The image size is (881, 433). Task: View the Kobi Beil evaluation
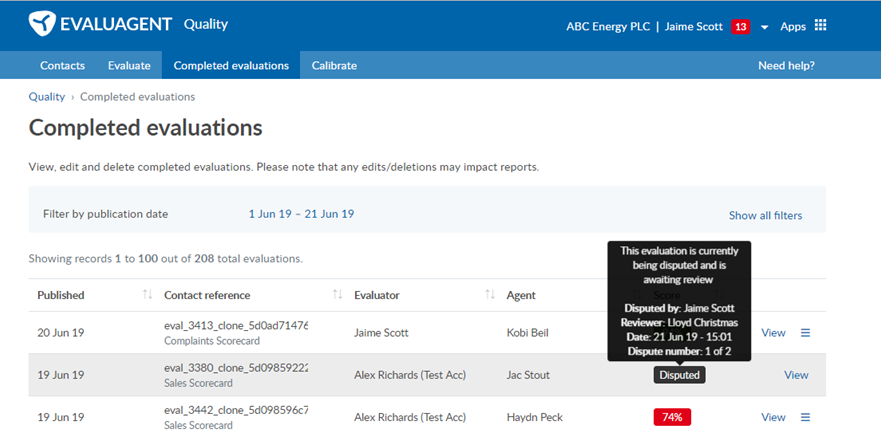click(773, 332)
